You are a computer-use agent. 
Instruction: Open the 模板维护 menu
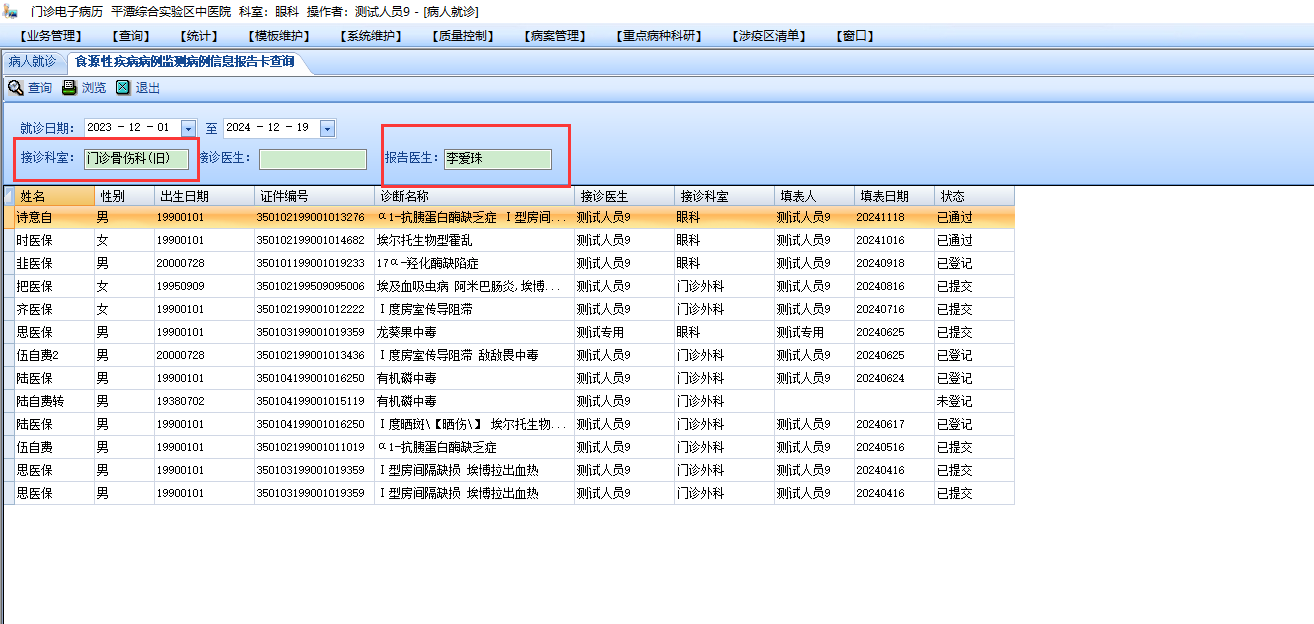279,36
